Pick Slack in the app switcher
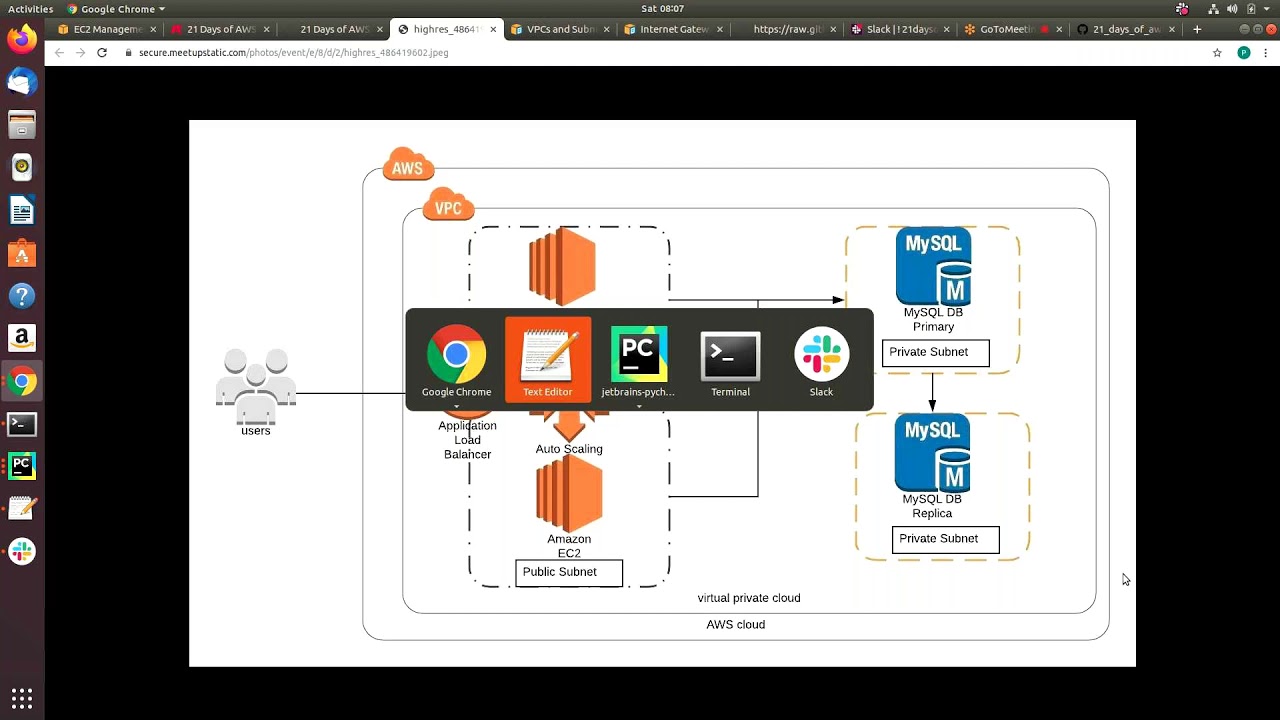Viewport: 1280px width, 720px height. (821, 360)
